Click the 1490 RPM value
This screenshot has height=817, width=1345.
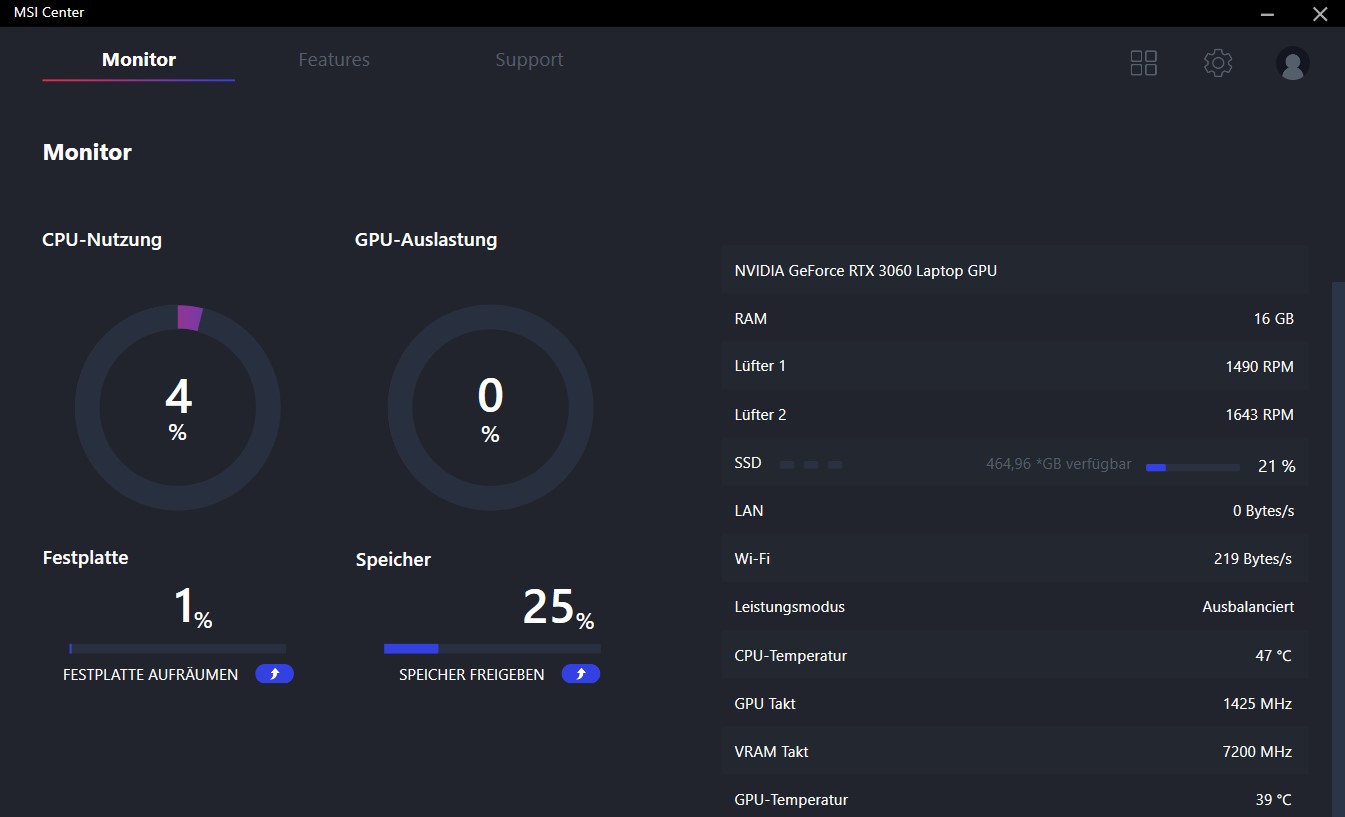pyautogui.click(x=1260, y=367)
